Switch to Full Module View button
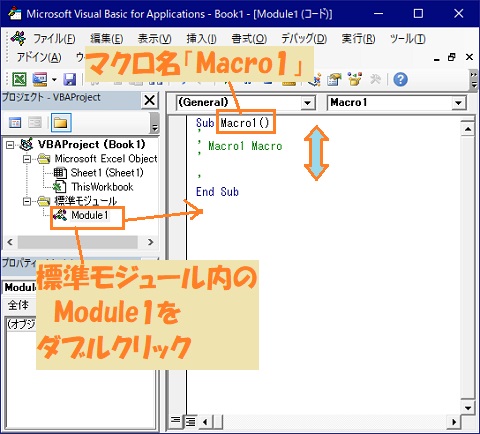Image resolution: width=480 pixels, height=434 pixels. pyautogui.click(x=190, y=421)
